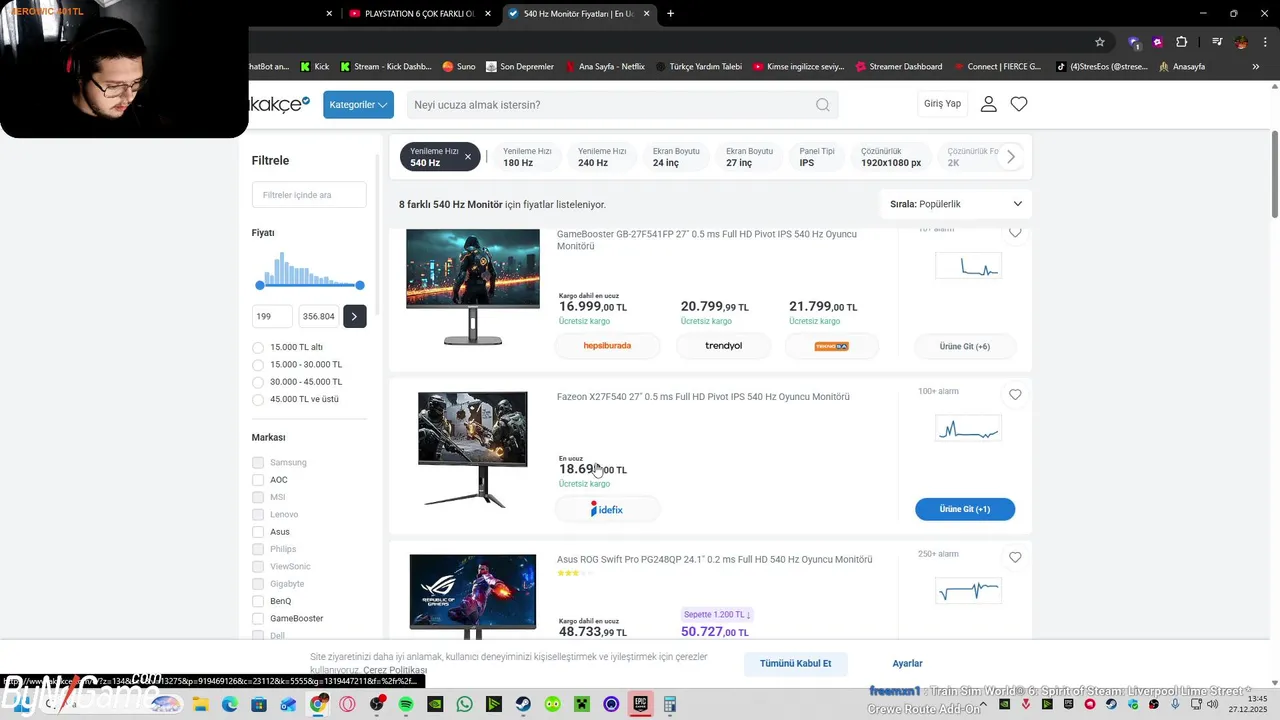The height and width of the screenshot is (720, 1280).
Task: Open Spotify from the taskbar
Action: 406,704
